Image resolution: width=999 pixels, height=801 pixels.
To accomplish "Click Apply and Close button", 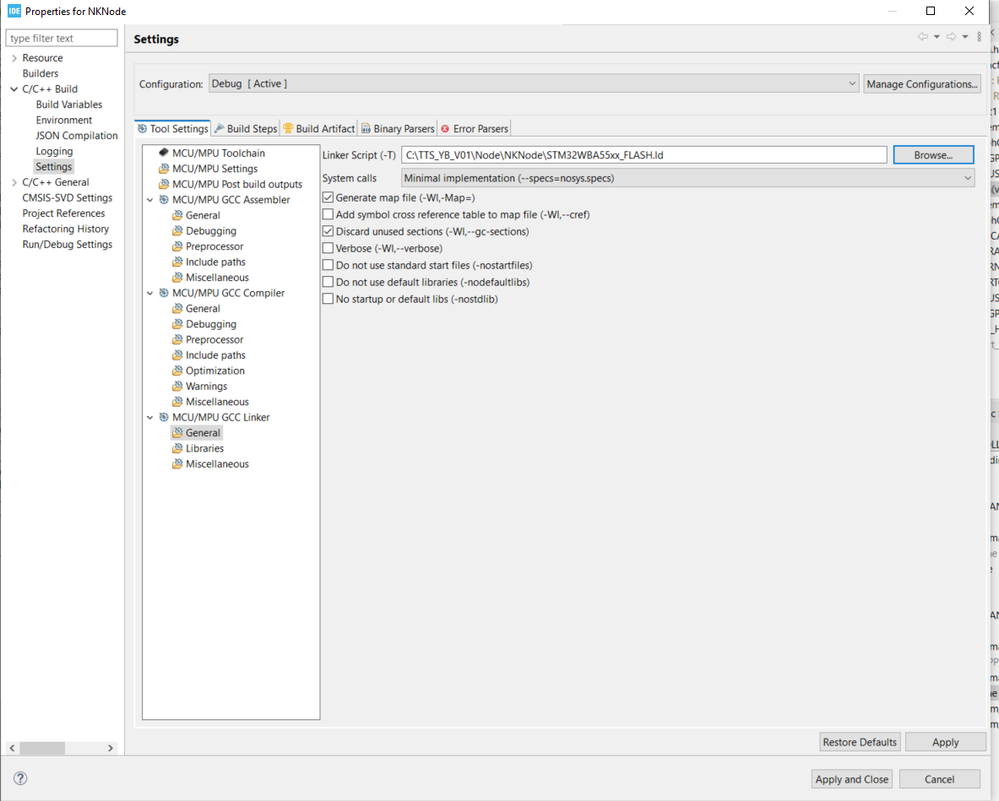I will 852,779.
